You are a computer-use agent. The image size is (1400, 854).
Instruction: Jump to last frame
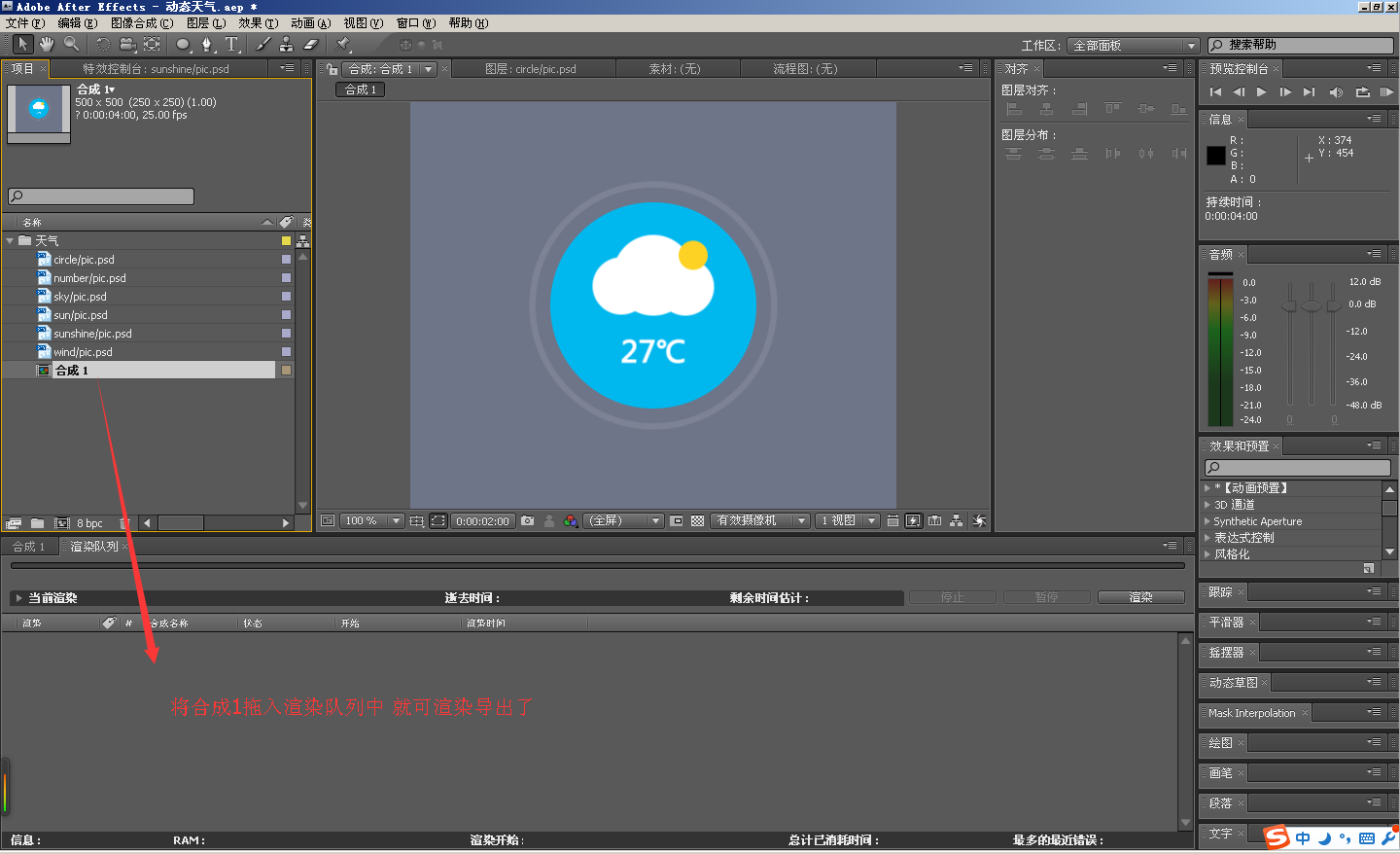(1309, 92)
